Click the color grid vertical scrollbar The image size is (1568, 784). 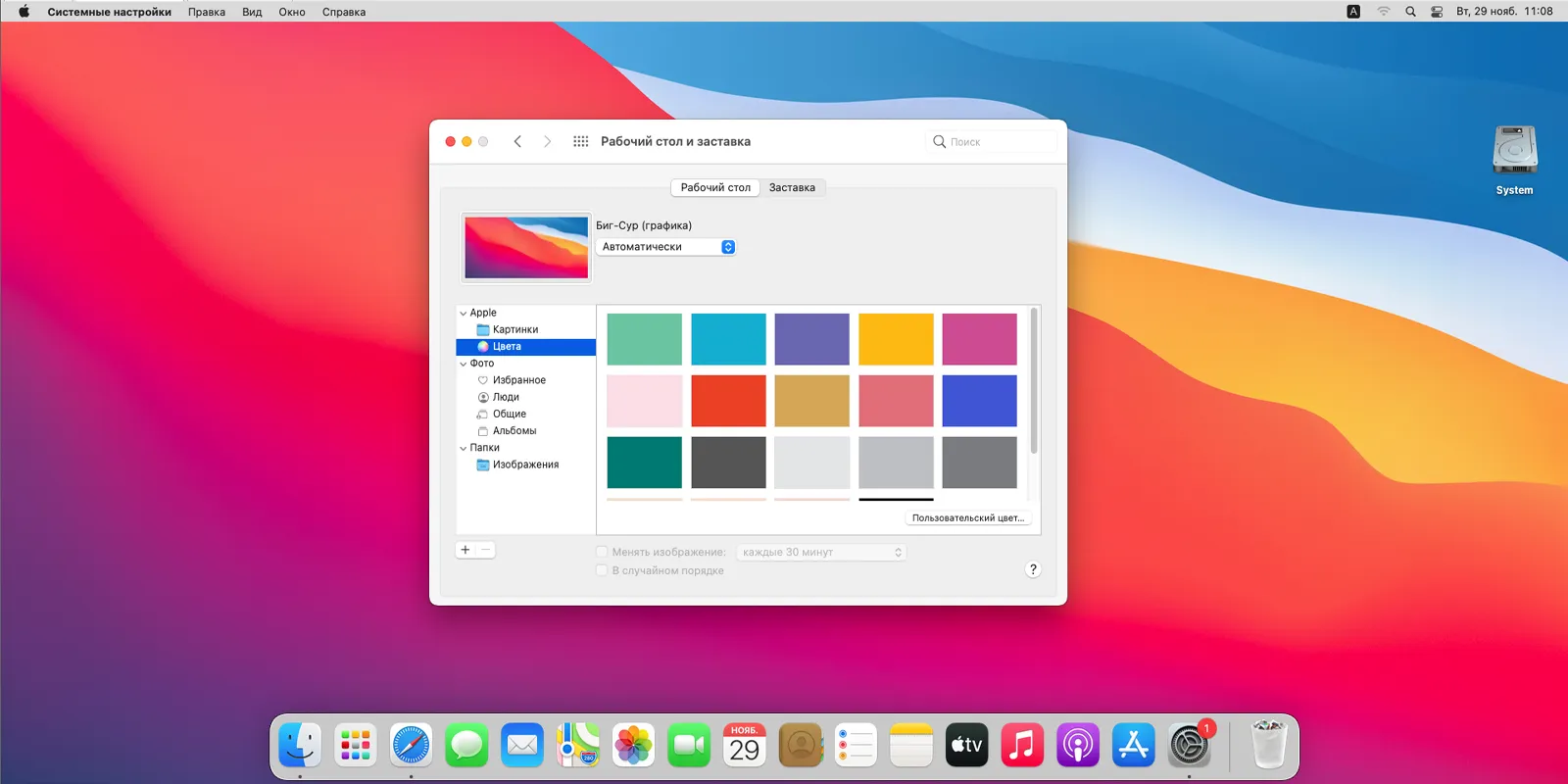1034,380
